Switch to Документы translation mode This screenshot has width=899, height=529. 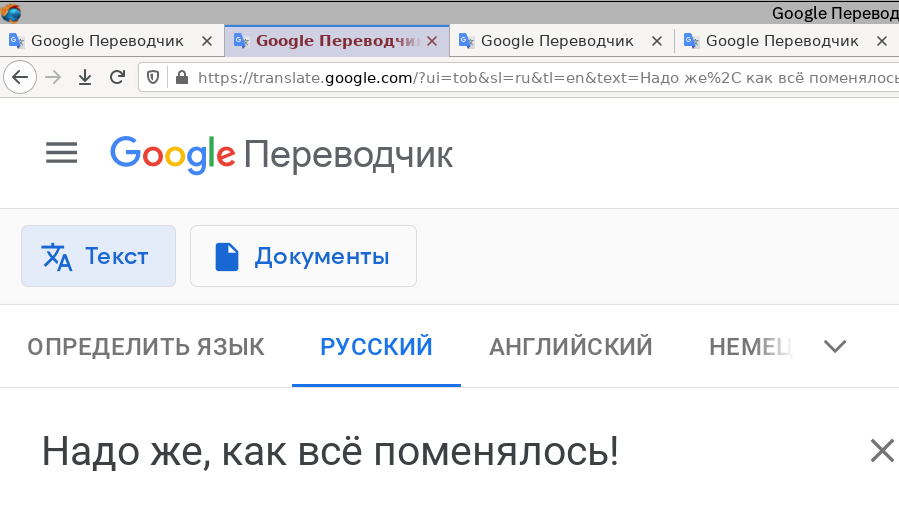pos(303,256)
